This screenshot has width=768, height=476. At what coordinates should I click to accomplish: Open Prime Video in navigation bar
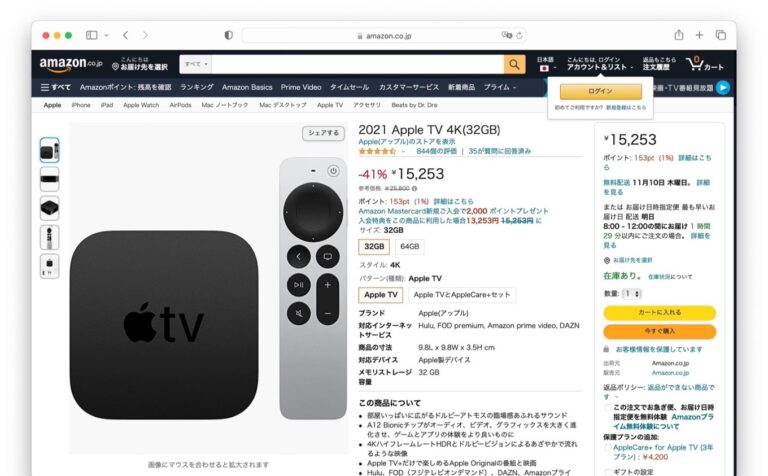tap(301, 87)
